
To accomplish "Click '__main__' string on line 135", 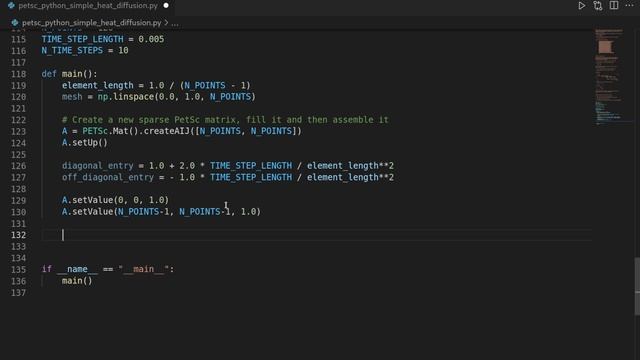I will pyautogui.click(x=143, y=269).
